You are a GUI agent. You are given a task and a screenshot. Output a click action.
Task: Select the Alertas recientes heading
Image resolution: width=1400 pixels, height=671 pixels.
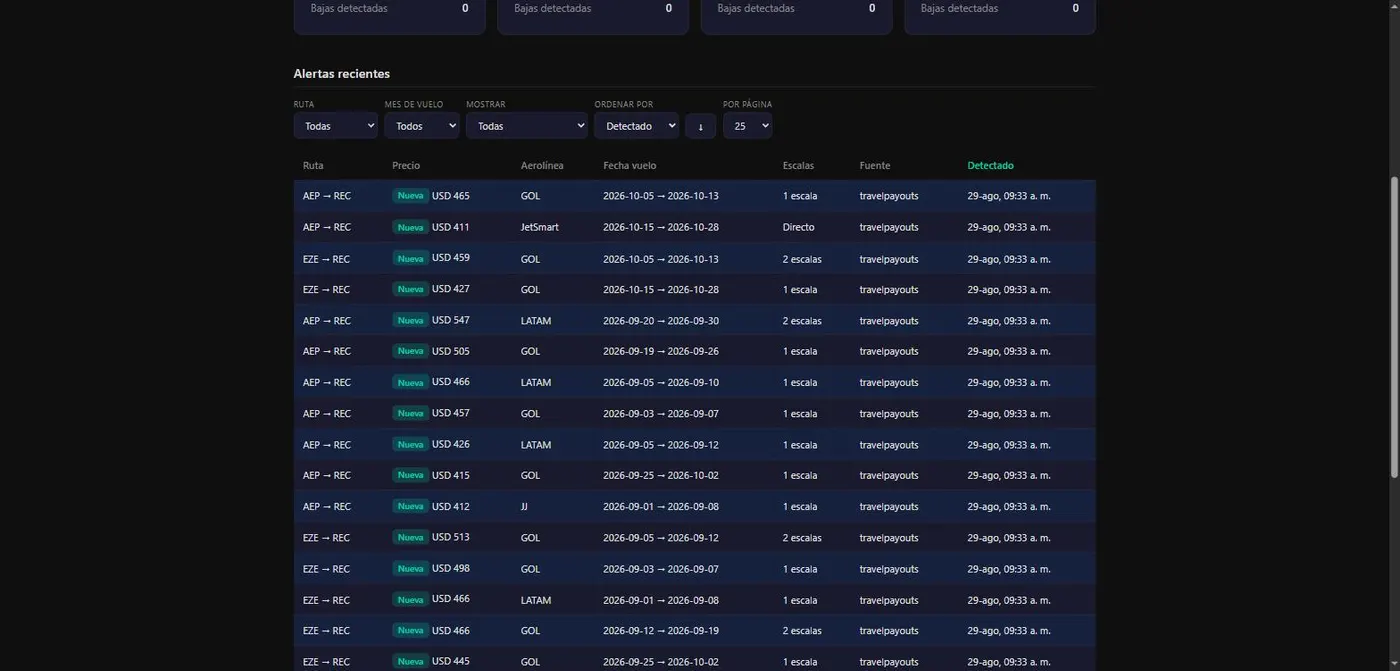(x=342, y=74)
